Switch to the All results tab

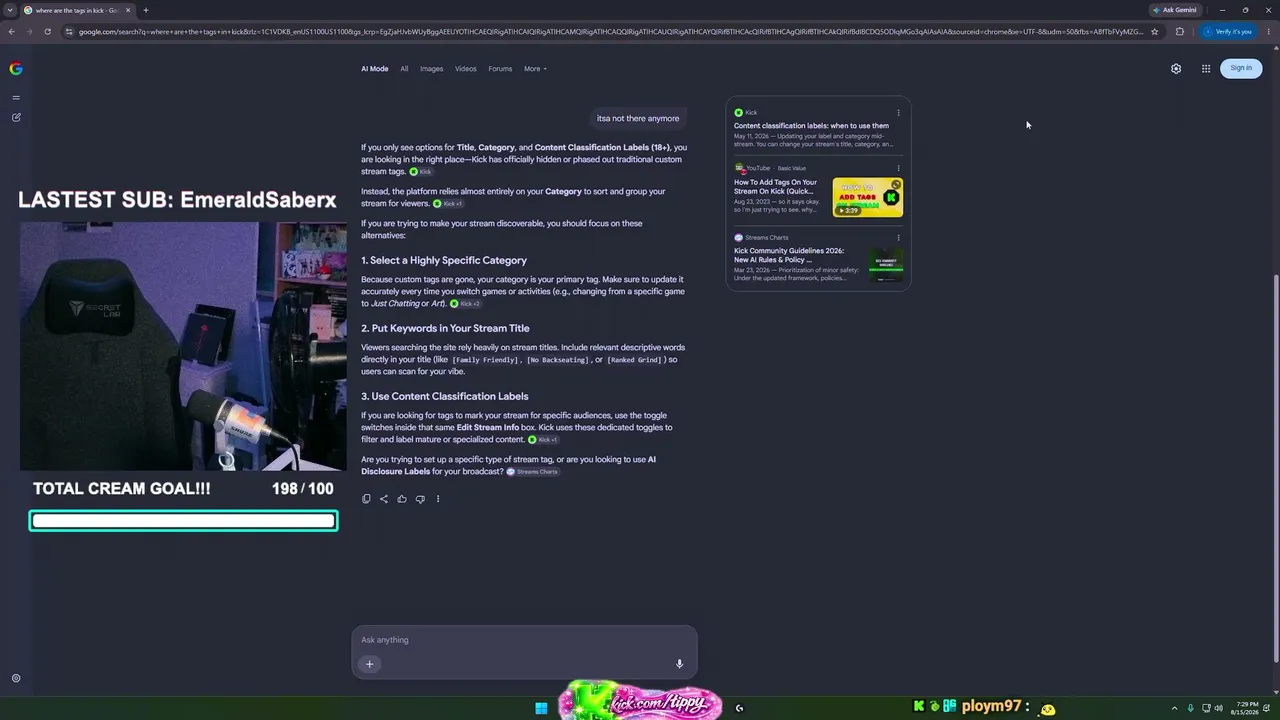404,69
